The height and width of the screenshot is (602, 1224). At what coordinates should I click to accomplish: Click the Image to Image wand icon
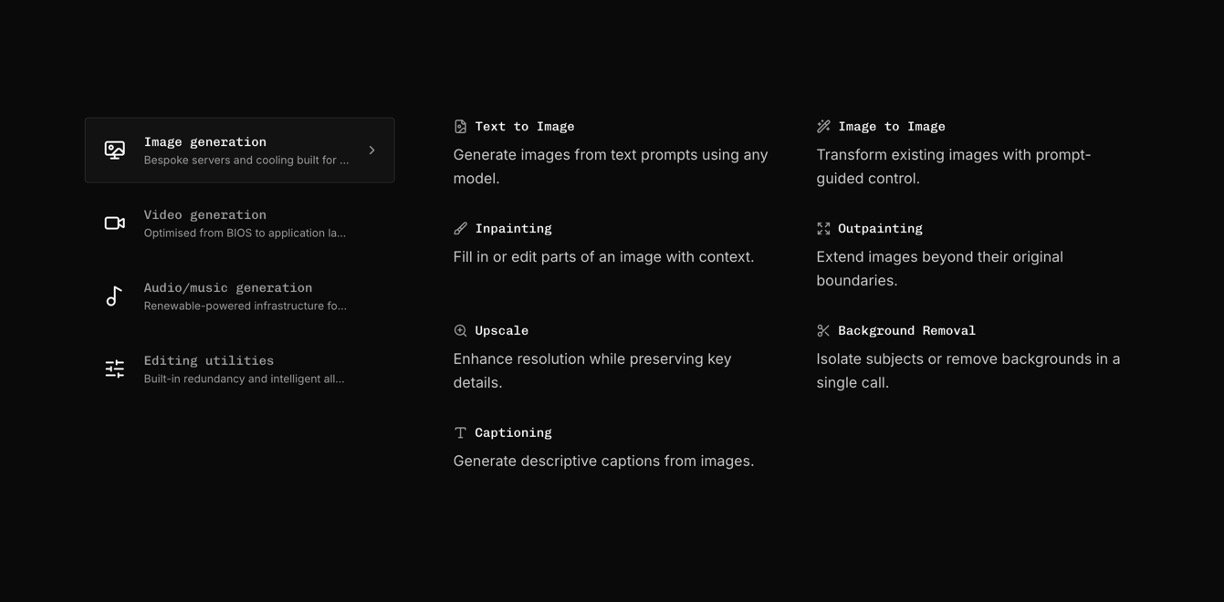coord(824,127)
